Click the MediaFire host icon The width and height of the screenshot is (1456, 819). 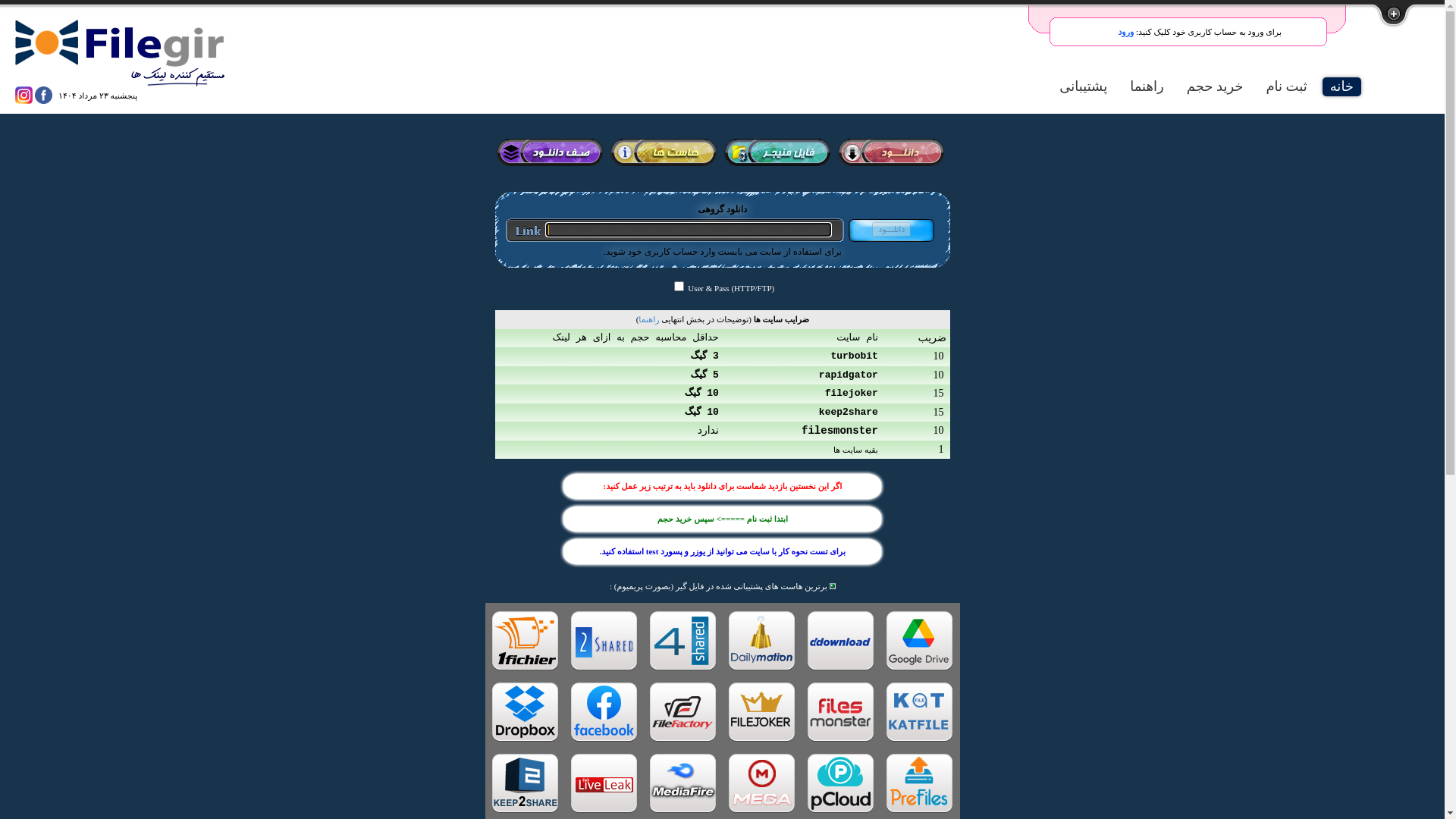[x=682, y=783]
